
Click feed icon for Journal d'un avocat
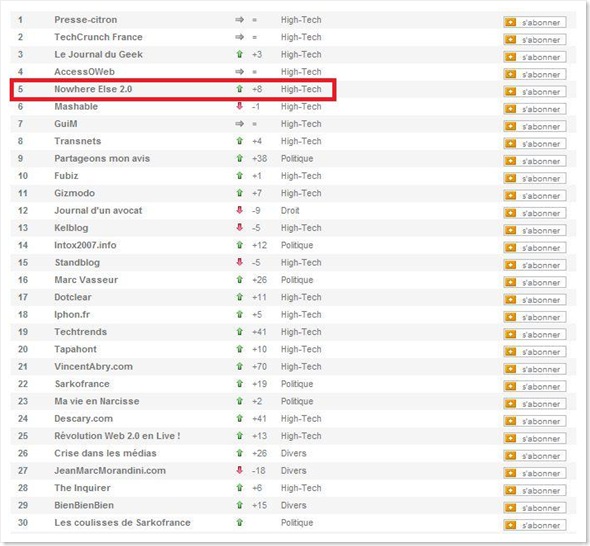point(511,213)
